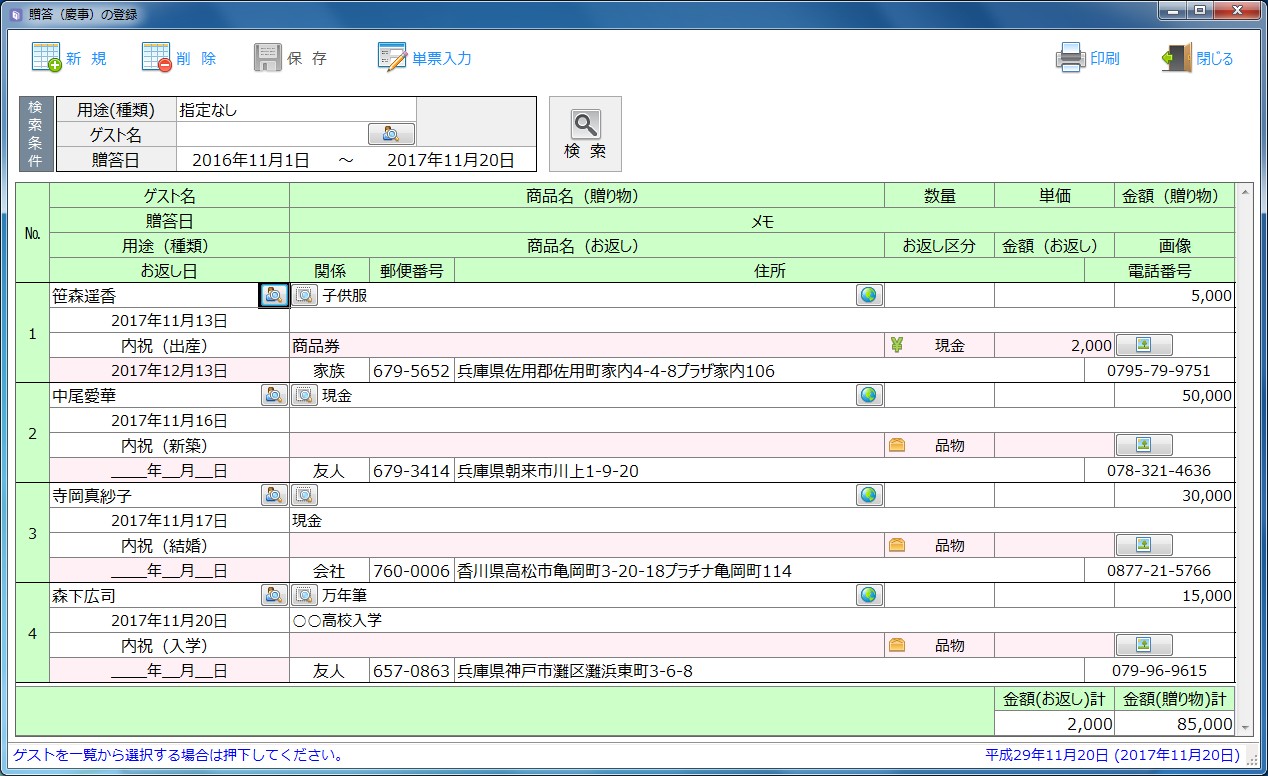Click the return date 2017年12月13日 cell
This screenshot has height=776, width=1268.
click(x=169, y=371)
